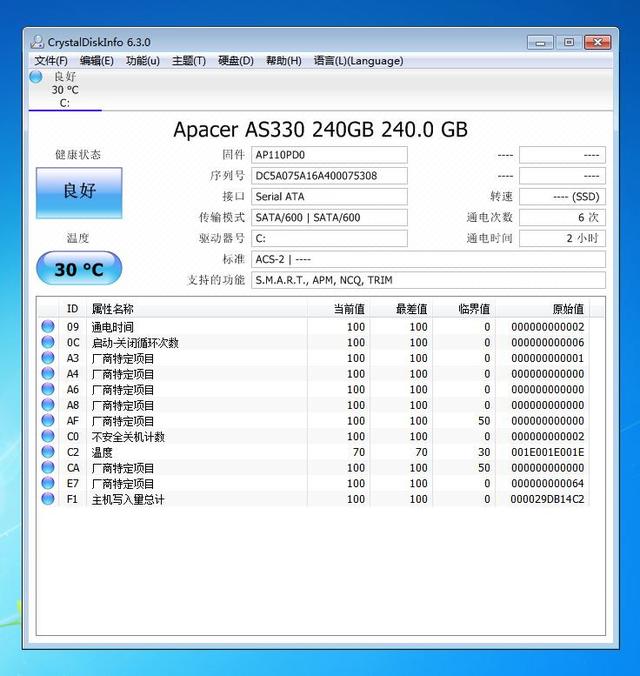Screen dimensions: 640x676
Task: Click the standard field ACS-2
Action: (428, 259)
